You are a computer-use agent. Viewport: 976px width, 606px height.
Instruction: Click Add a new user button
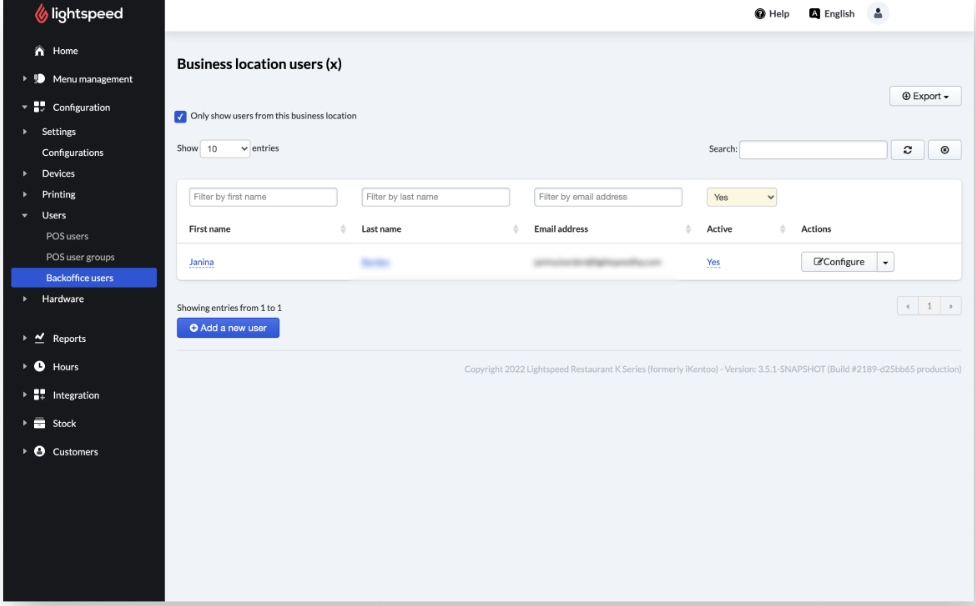click(228, 328)
